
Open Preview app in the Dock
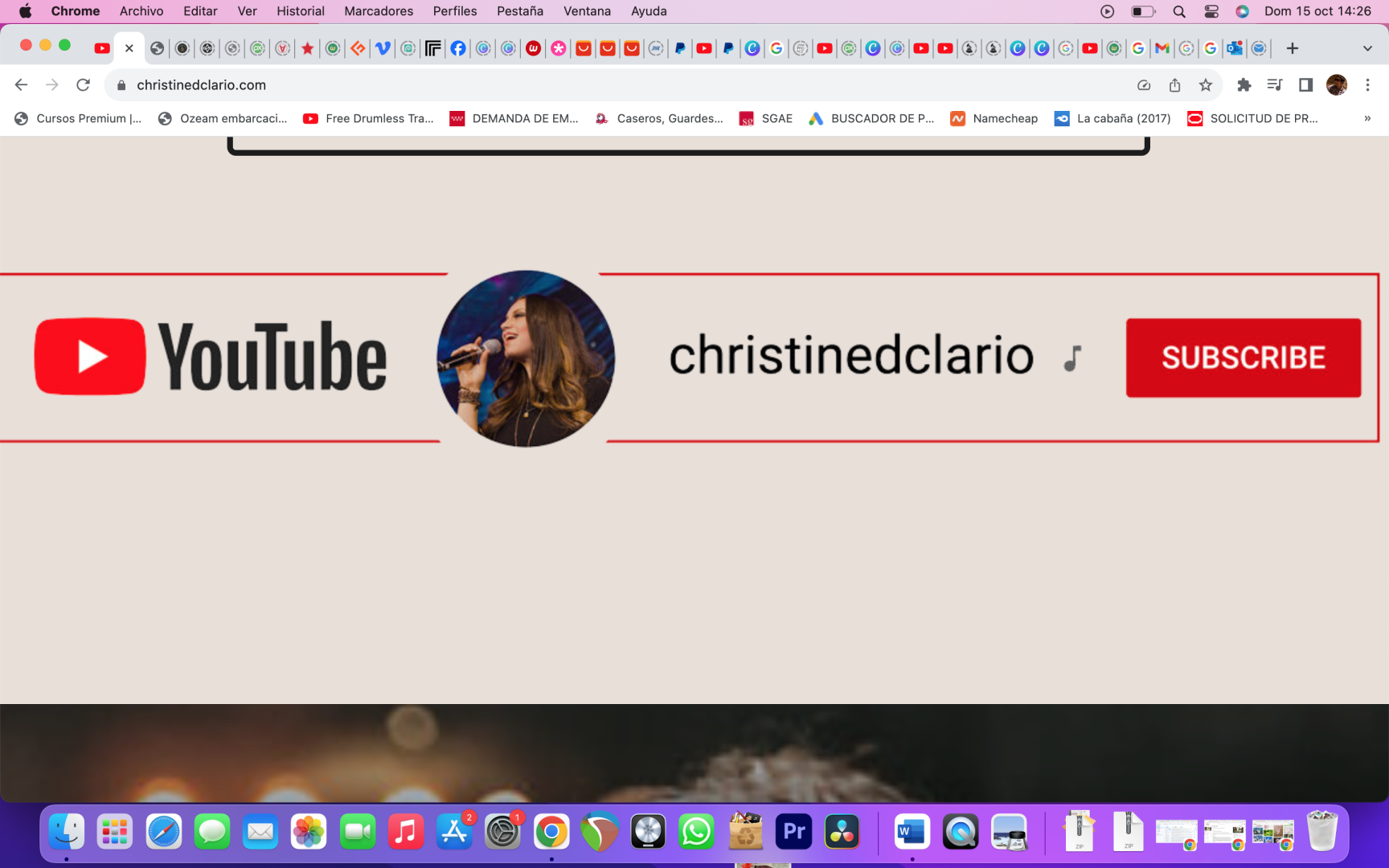point(1009,832)
